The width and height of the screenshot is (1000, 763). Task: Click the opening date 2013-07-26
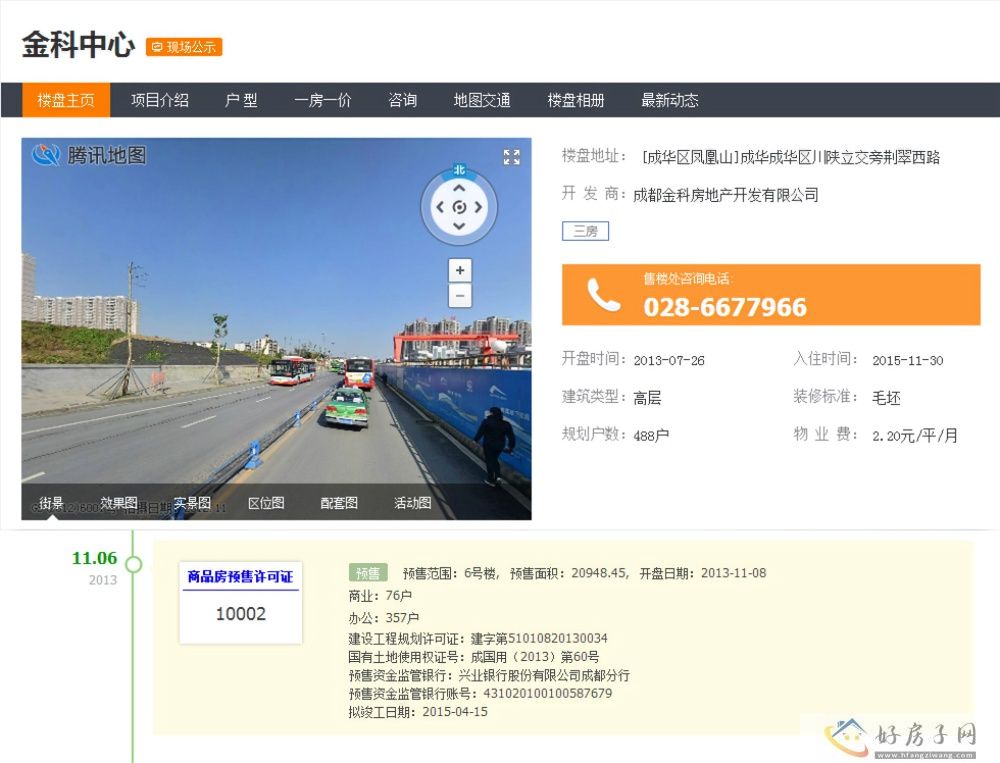click(x=669, y=360)
